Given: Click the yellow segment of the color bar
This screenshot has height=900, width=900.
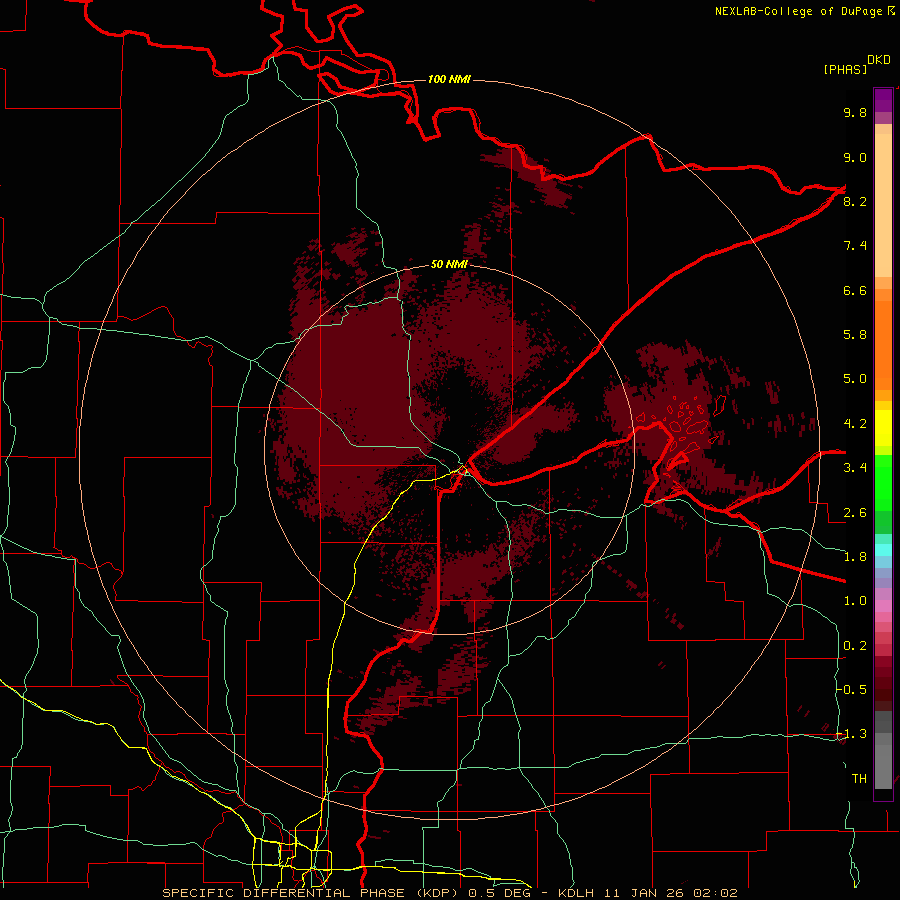Looking at the screenshot, I should (x=883, y=428).
